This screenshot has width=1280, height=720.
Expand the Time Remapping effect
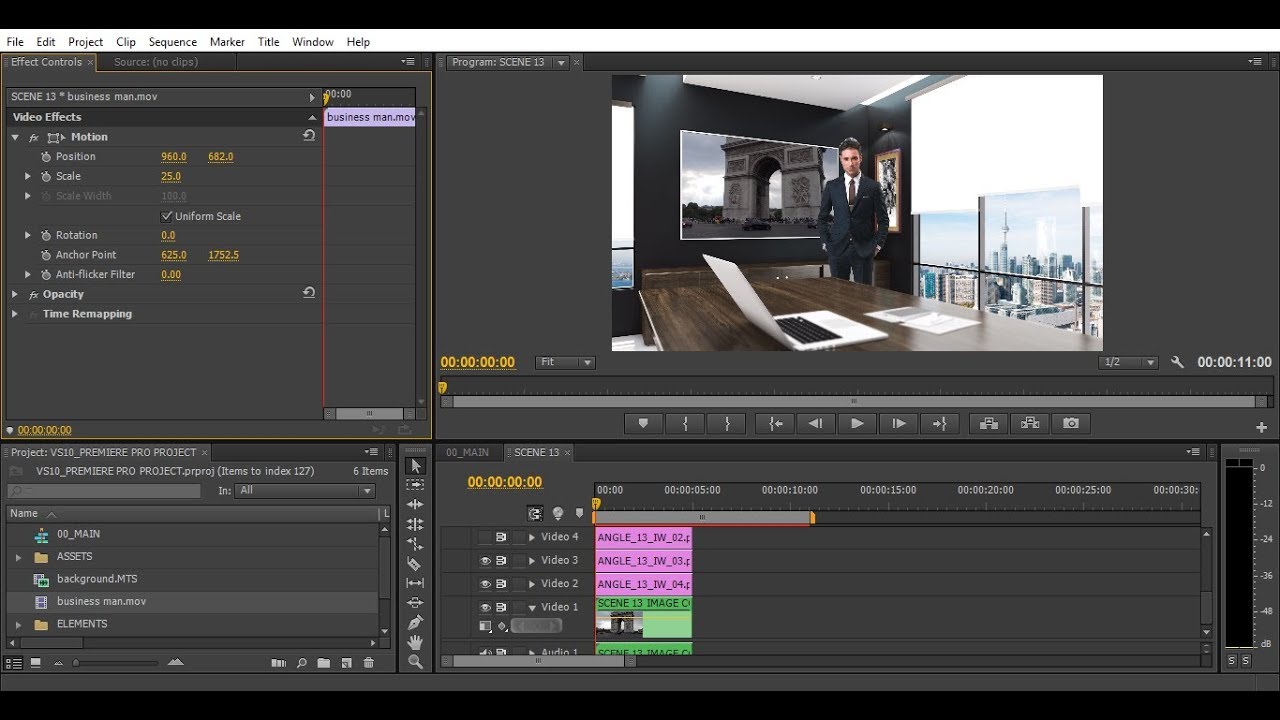(x=15, y=314)
